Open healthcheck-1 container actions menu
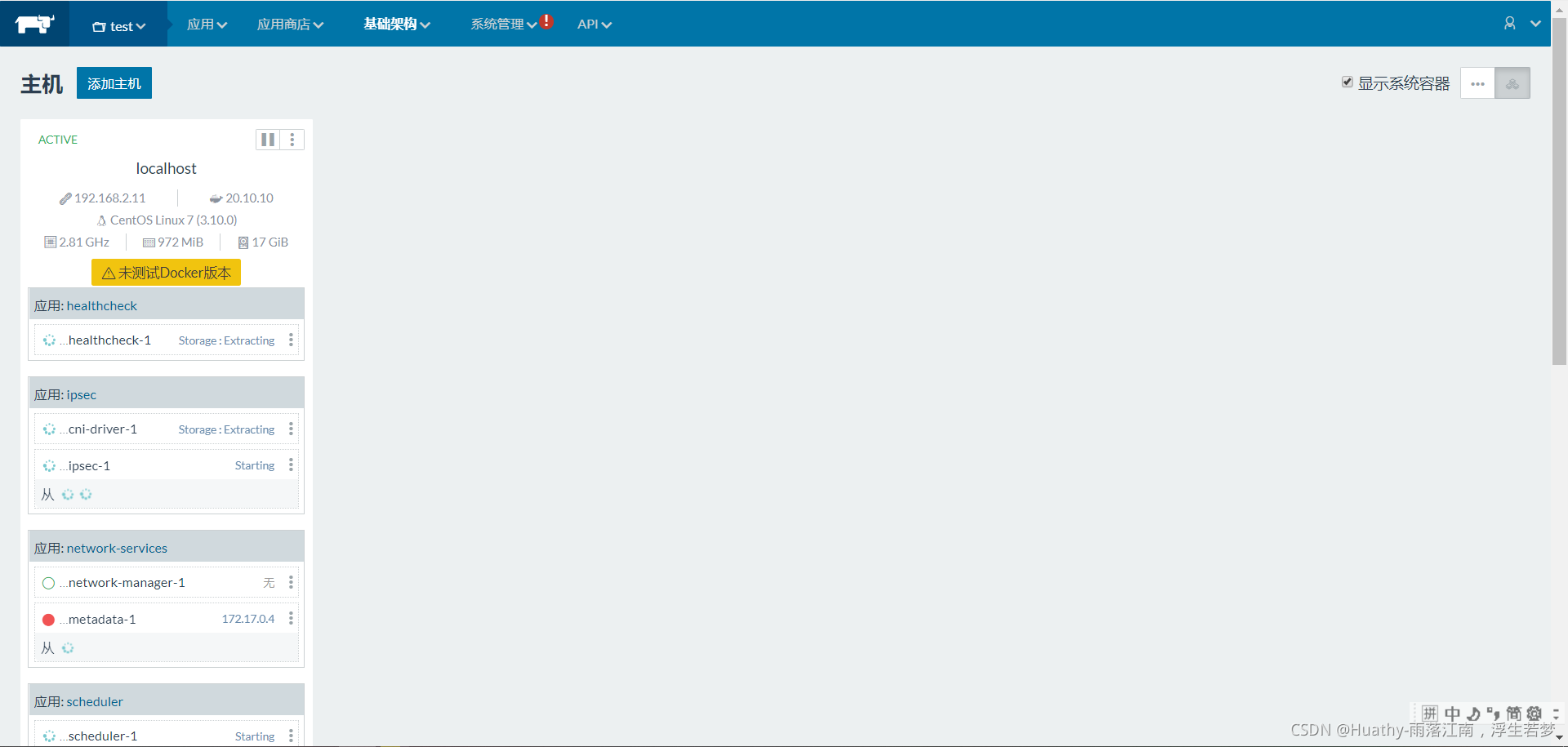Screen dimensions: 1568x747 coord(291,340)
